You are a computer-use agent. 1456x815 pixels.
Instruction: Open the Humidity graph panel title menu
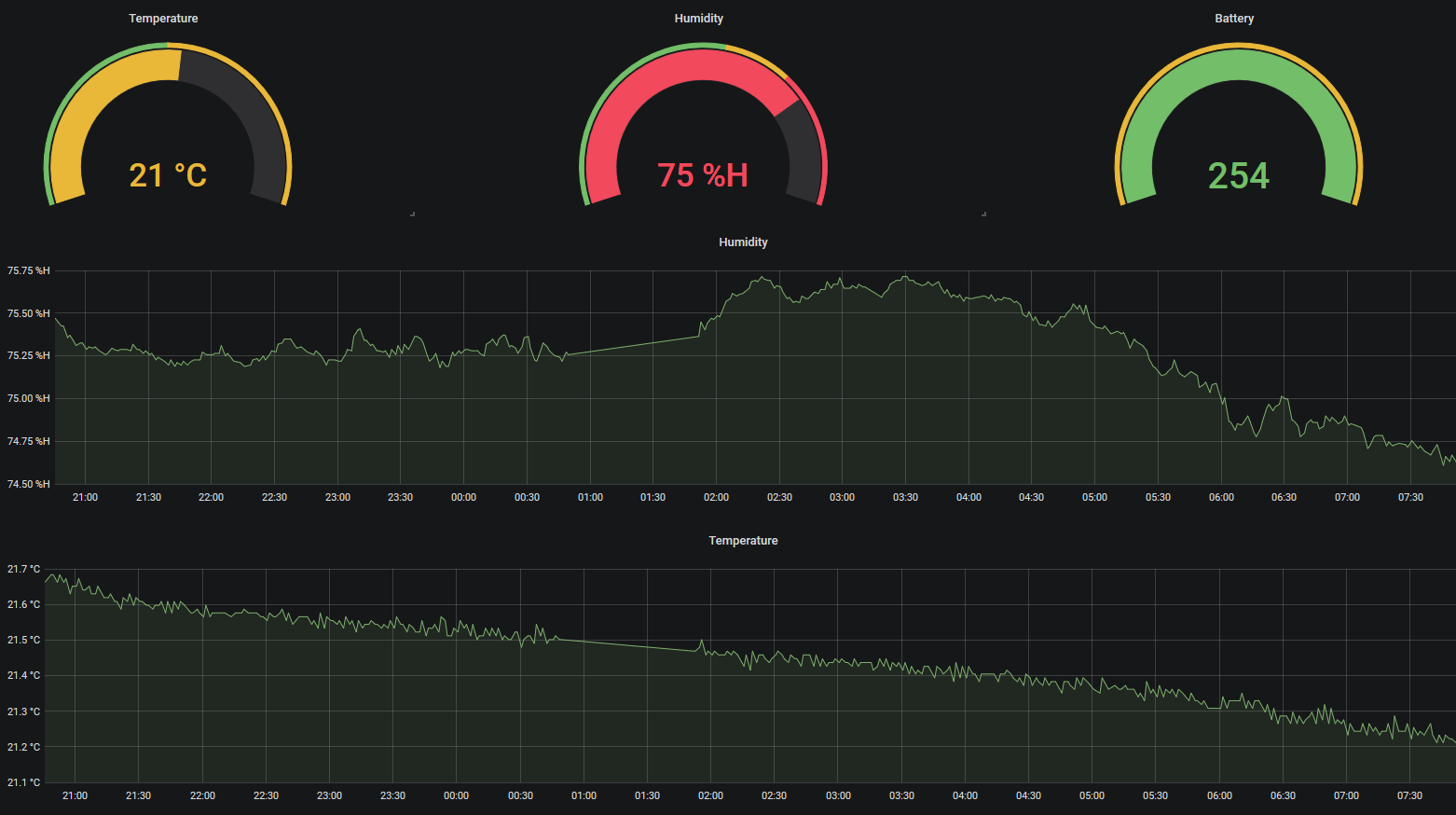click(x=743, y=242)
